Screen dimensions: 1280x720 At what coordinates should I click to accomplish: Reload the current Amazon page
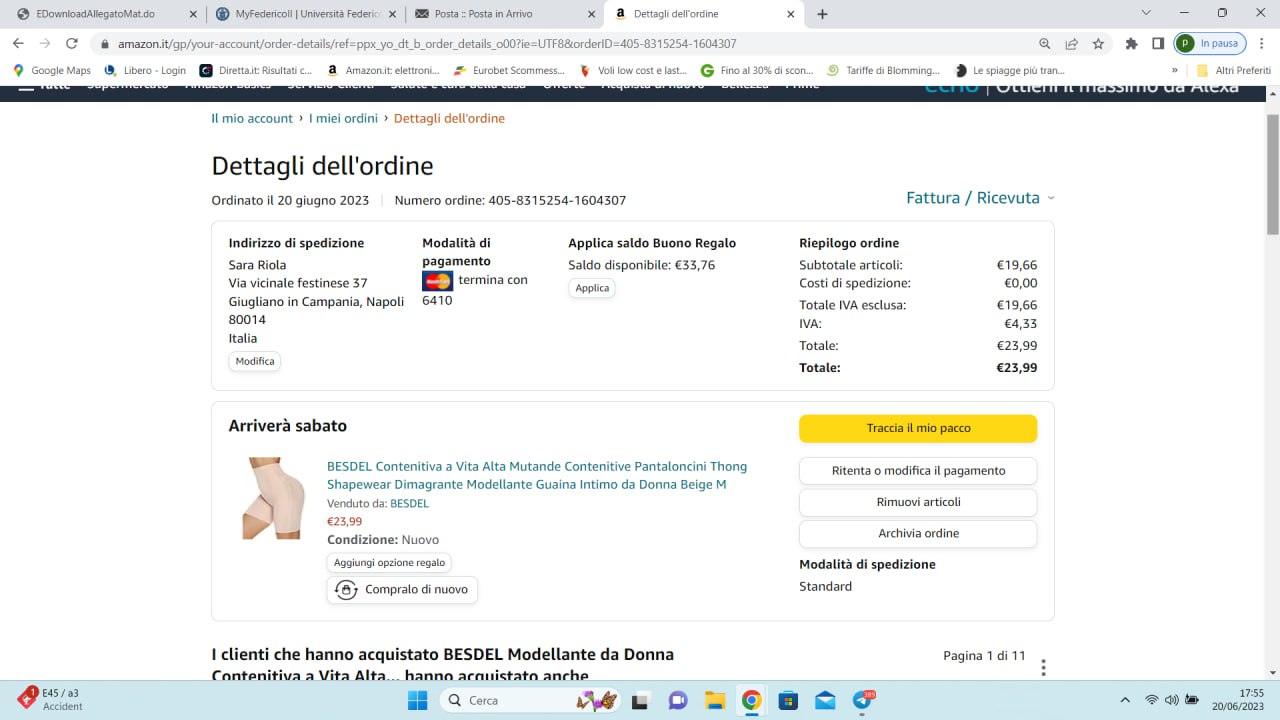click(x=72, y=44)
